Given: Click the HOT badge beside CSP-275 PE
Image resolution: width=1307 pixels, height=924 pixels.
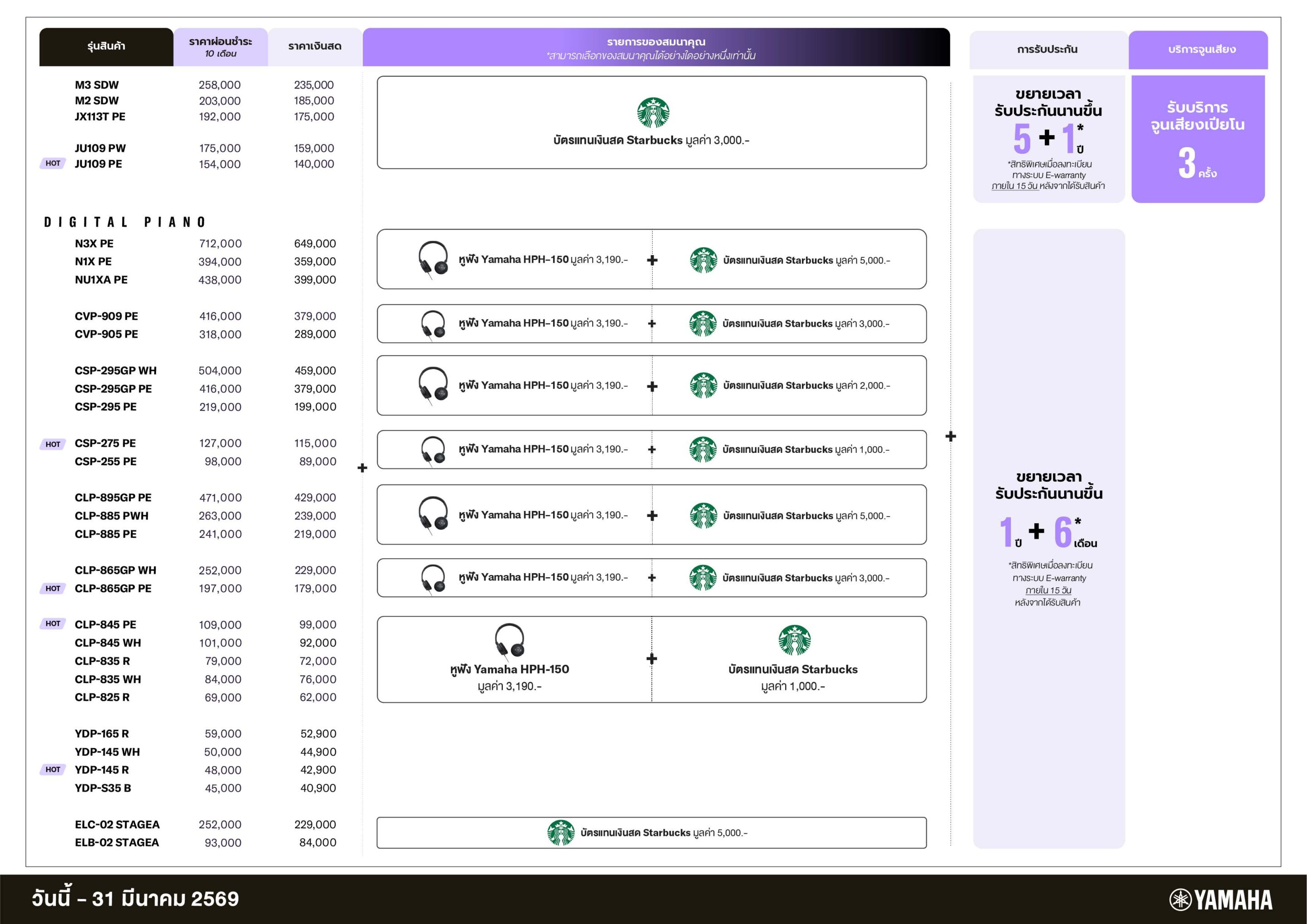Looking at the screenshot, I should (x=53, y=444).
